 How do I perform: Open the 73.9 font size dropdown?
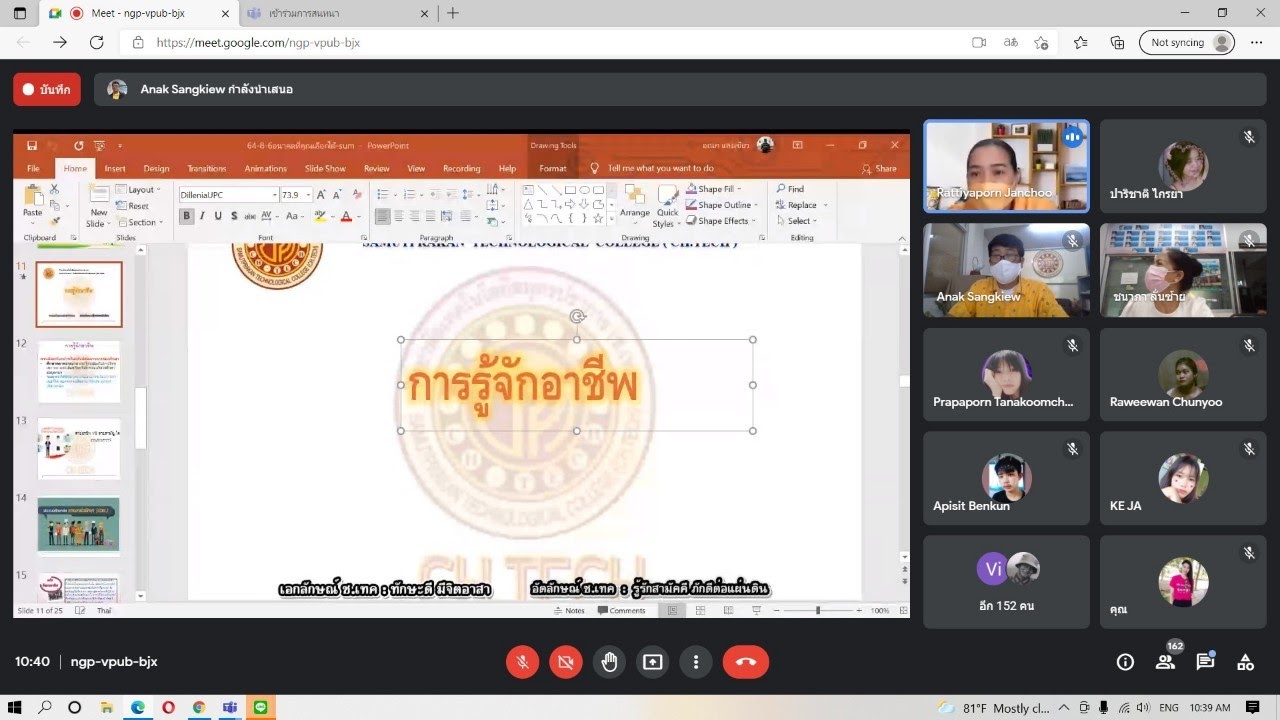coord(308,195)
